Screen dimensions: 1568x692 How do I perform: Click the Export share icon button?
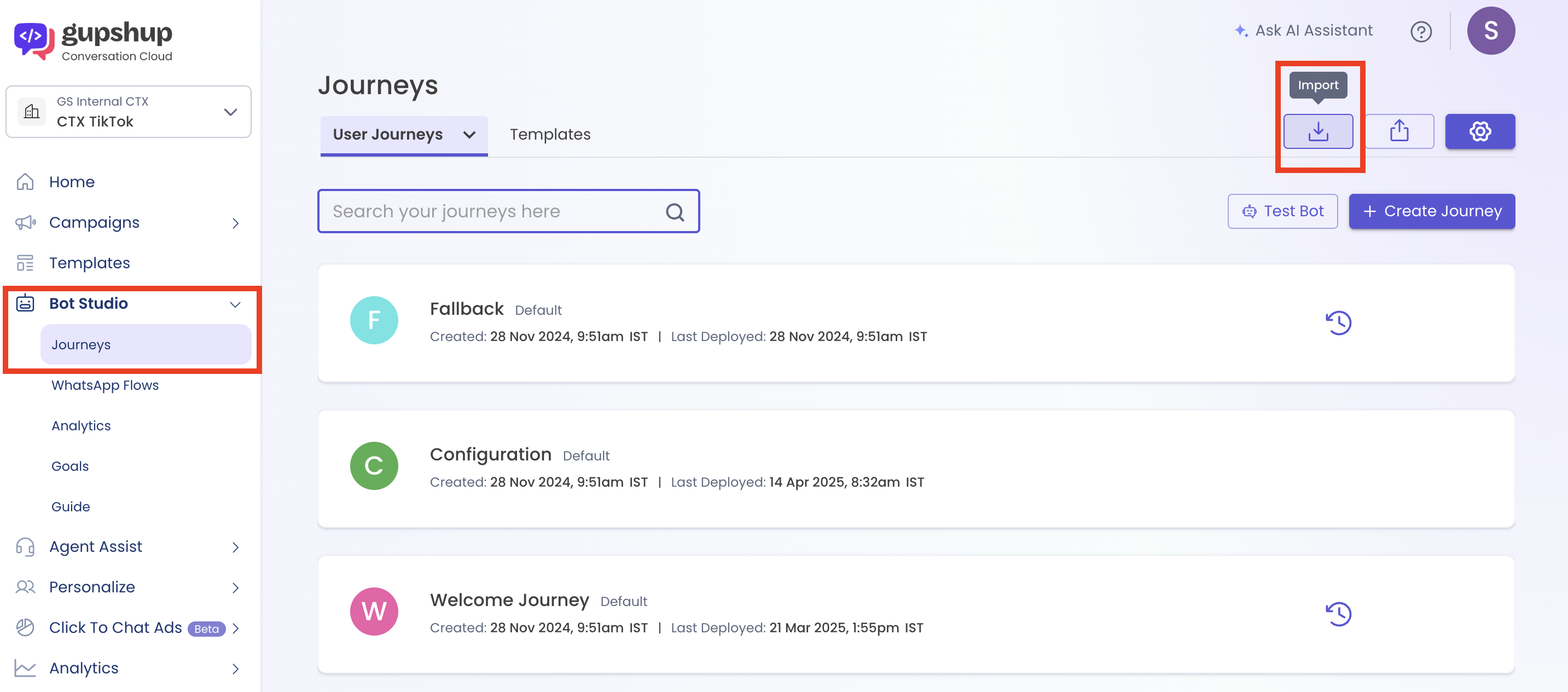(x=1399, y=131)
